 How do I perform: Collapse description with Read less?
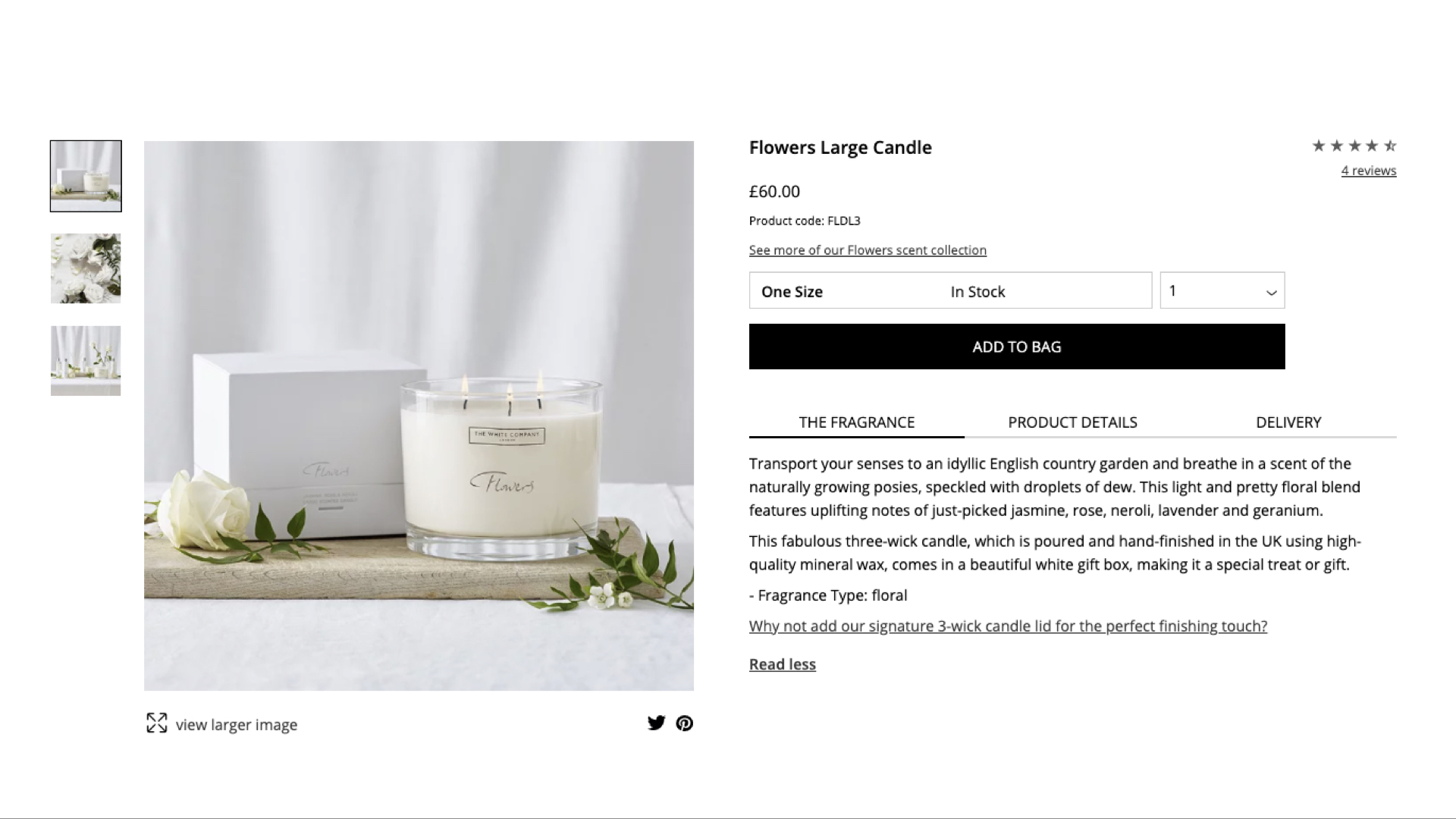pos(782,664)
